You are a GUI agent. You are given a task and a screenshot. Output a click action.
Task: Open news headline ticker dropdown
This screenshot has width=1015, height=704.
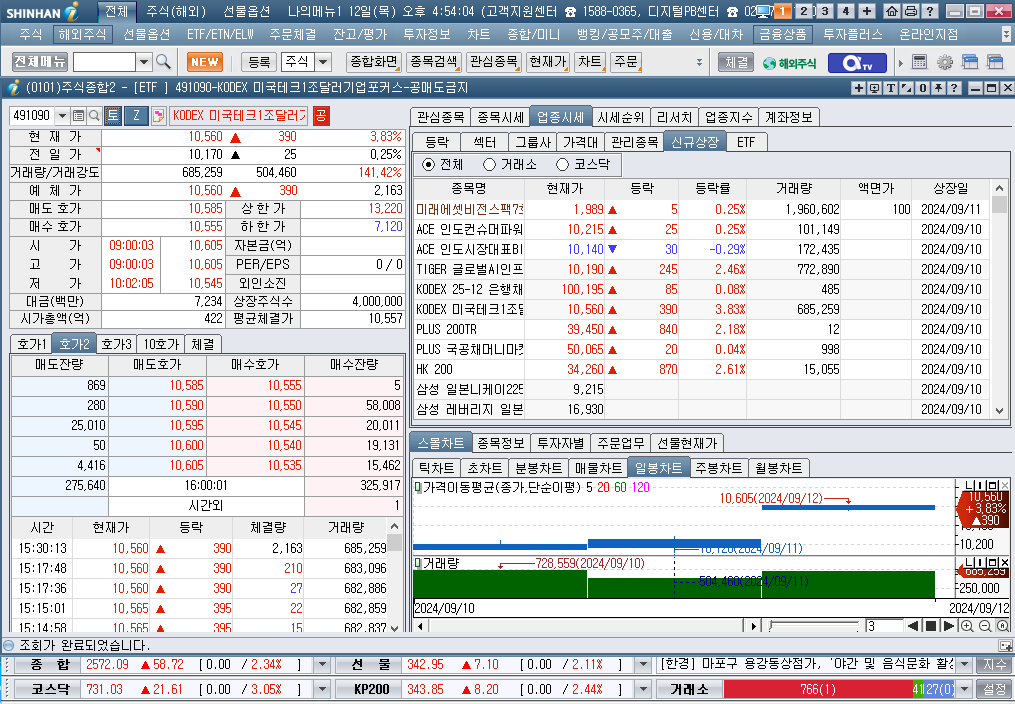coord(965,665)
